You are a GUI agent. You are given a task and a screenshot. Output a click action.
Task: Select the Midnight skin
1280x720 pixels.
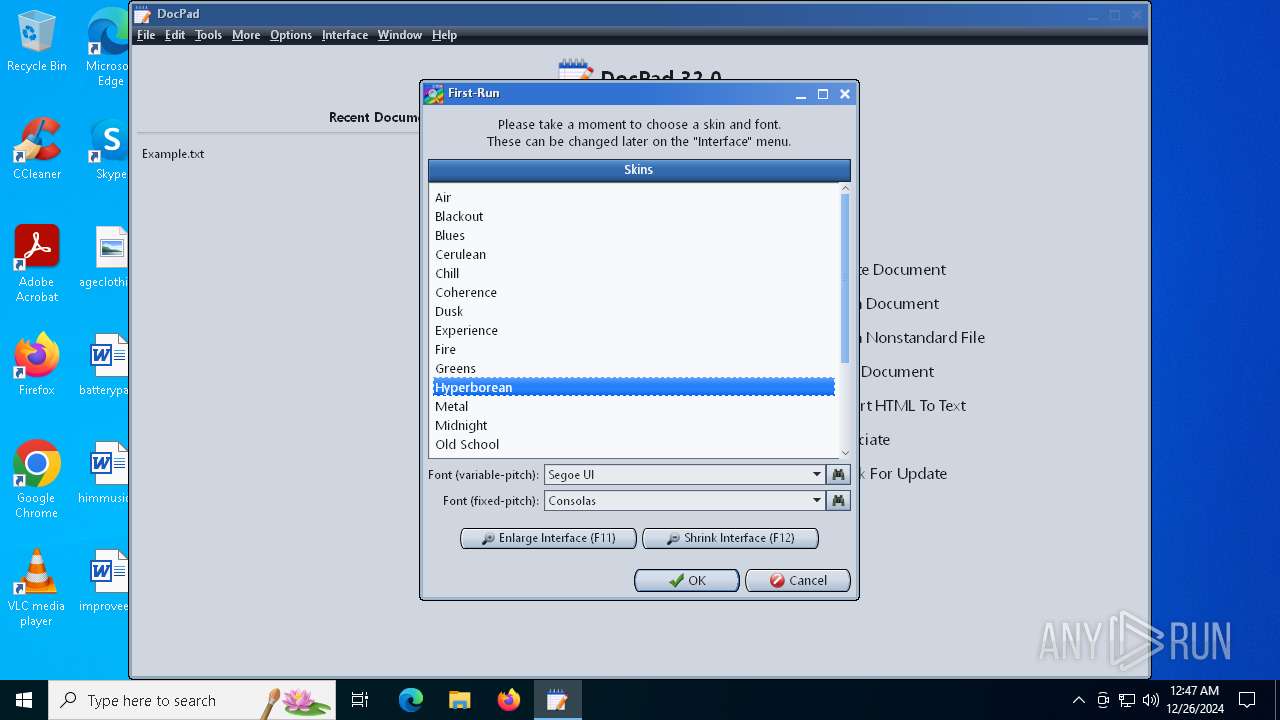634,425
